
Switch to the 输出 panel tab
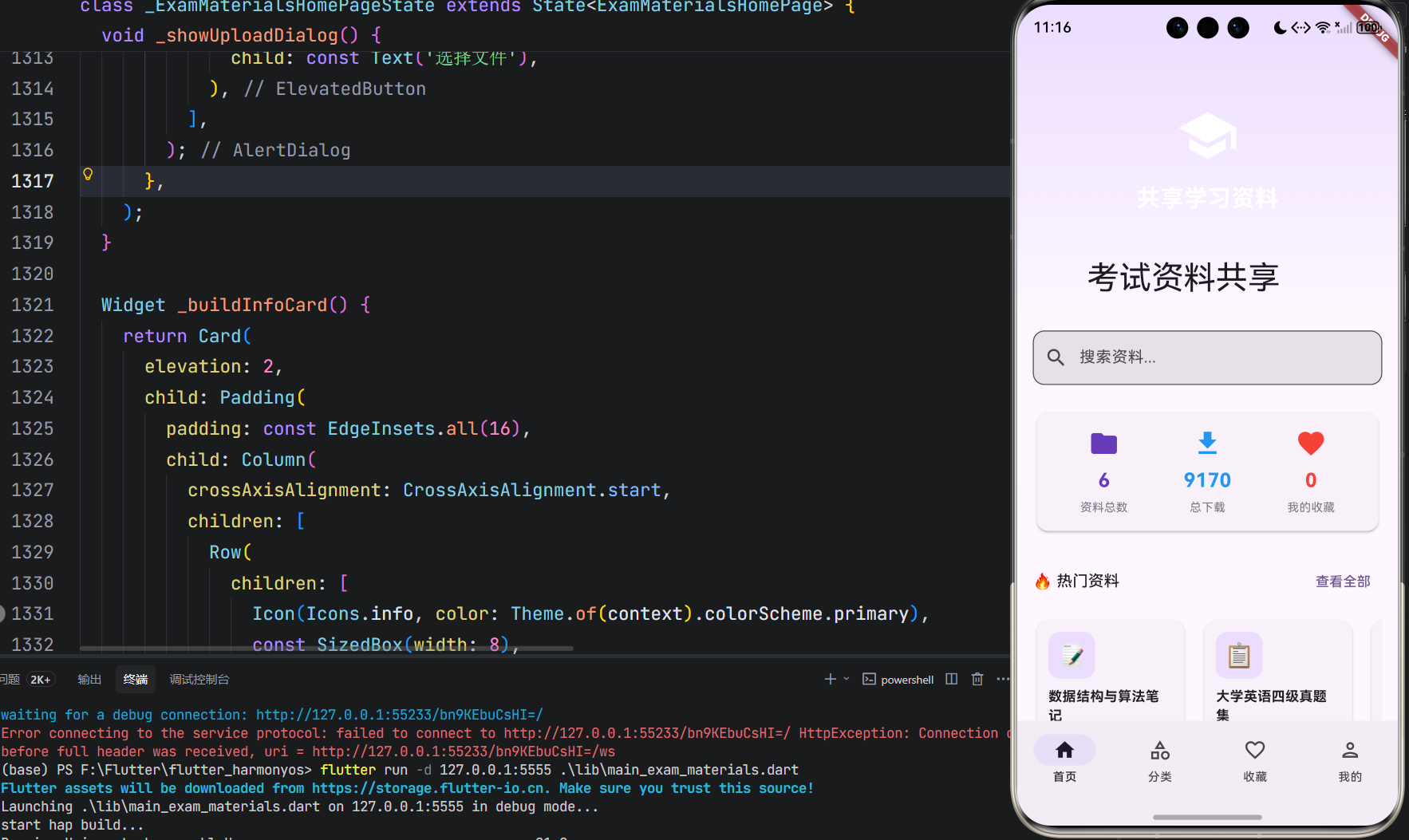click(89, 680)
